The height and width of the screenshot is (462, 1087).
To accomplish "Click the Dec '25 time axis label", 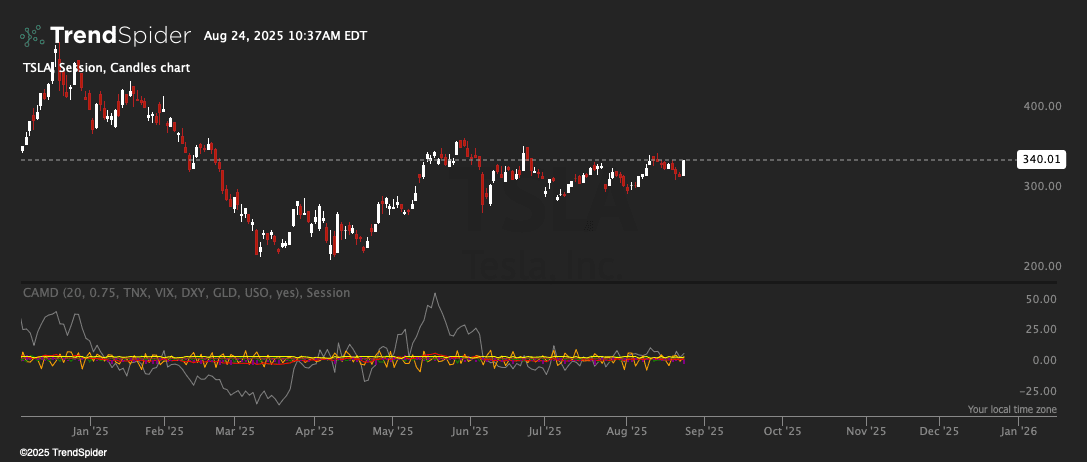I will point(939,431).
